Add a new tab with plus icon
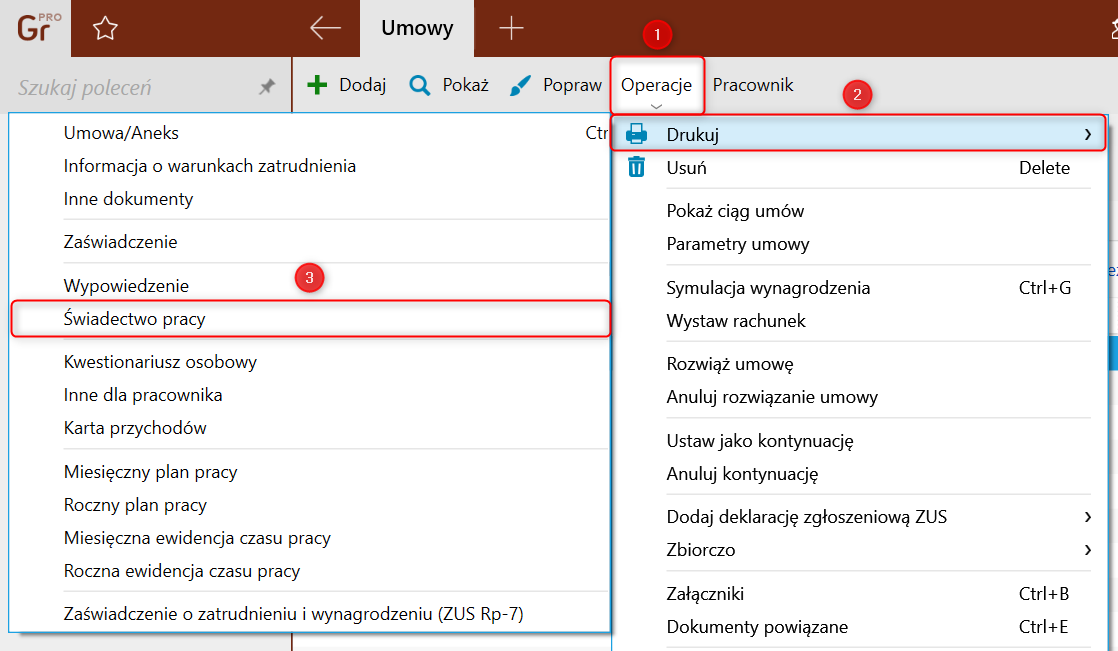The image size is (1118, 651). click(511, 29)
